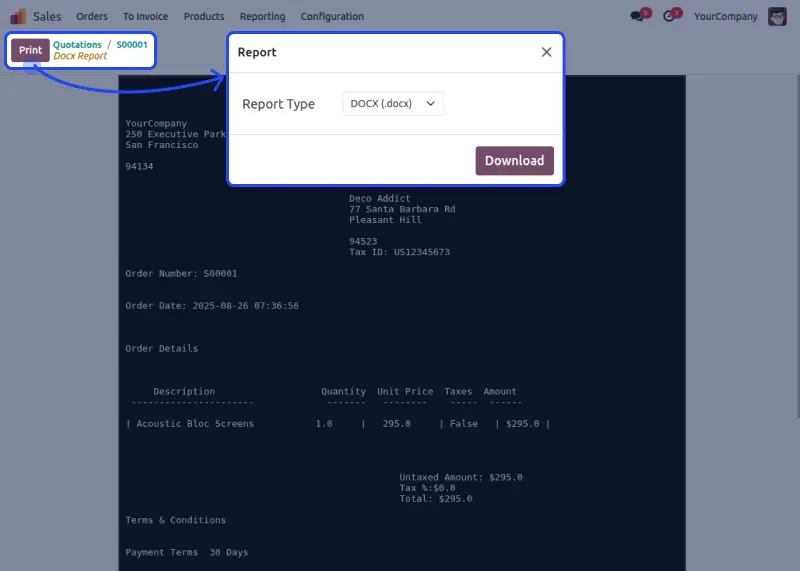Viewport: 800px width, 571px height.
Task: Open the Reporting menu
Action: (x=262, y=16)
